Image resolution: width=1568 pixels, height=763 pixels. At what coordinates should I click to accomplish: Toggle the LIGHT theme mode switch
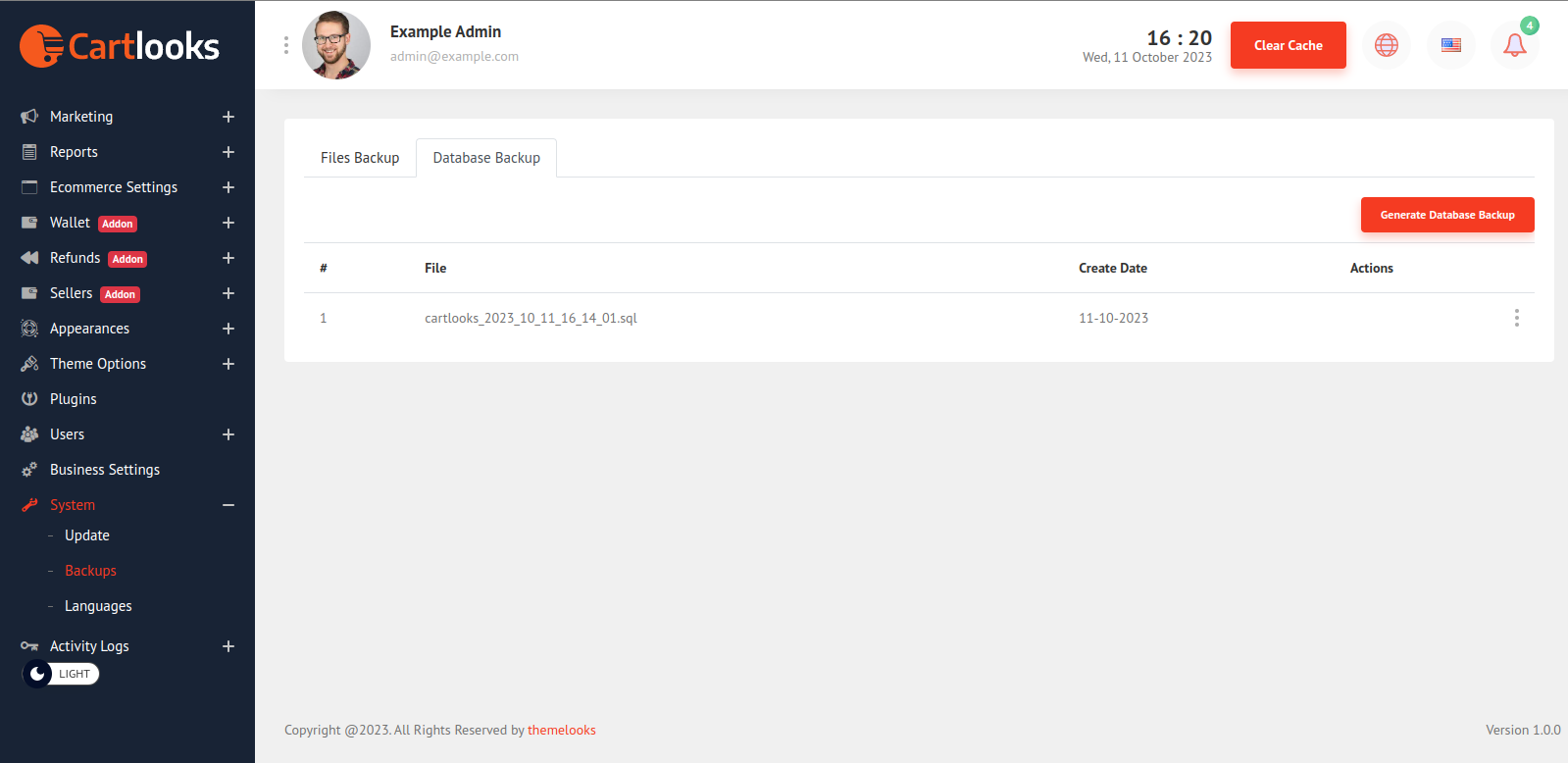pos(61,674)
